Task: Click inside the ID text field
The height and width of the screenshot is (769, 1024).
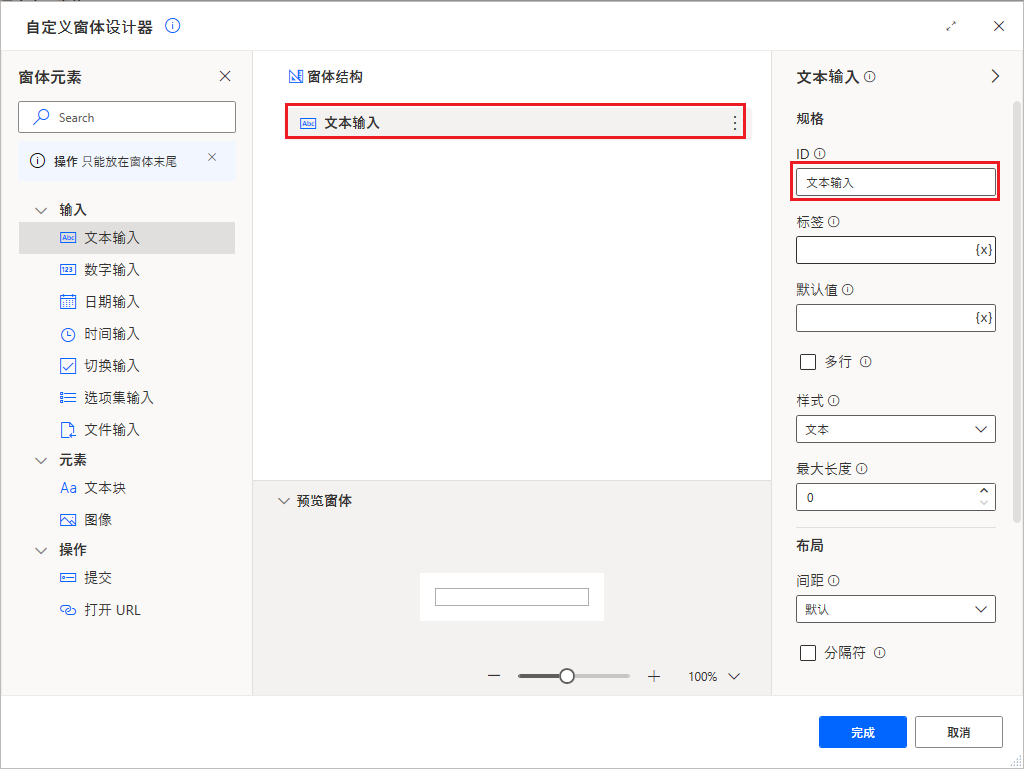Action: point(895,181)
